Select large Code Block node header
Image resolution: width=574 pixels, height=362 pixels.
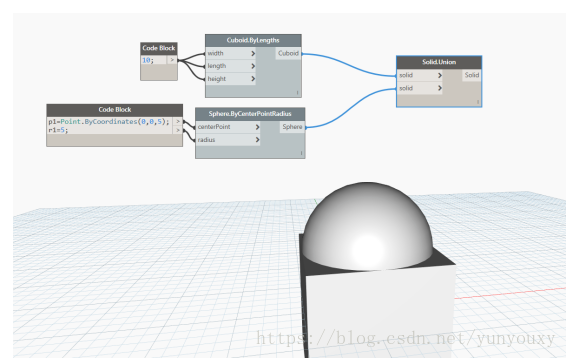pyautogui.click(x=115, y=110)
